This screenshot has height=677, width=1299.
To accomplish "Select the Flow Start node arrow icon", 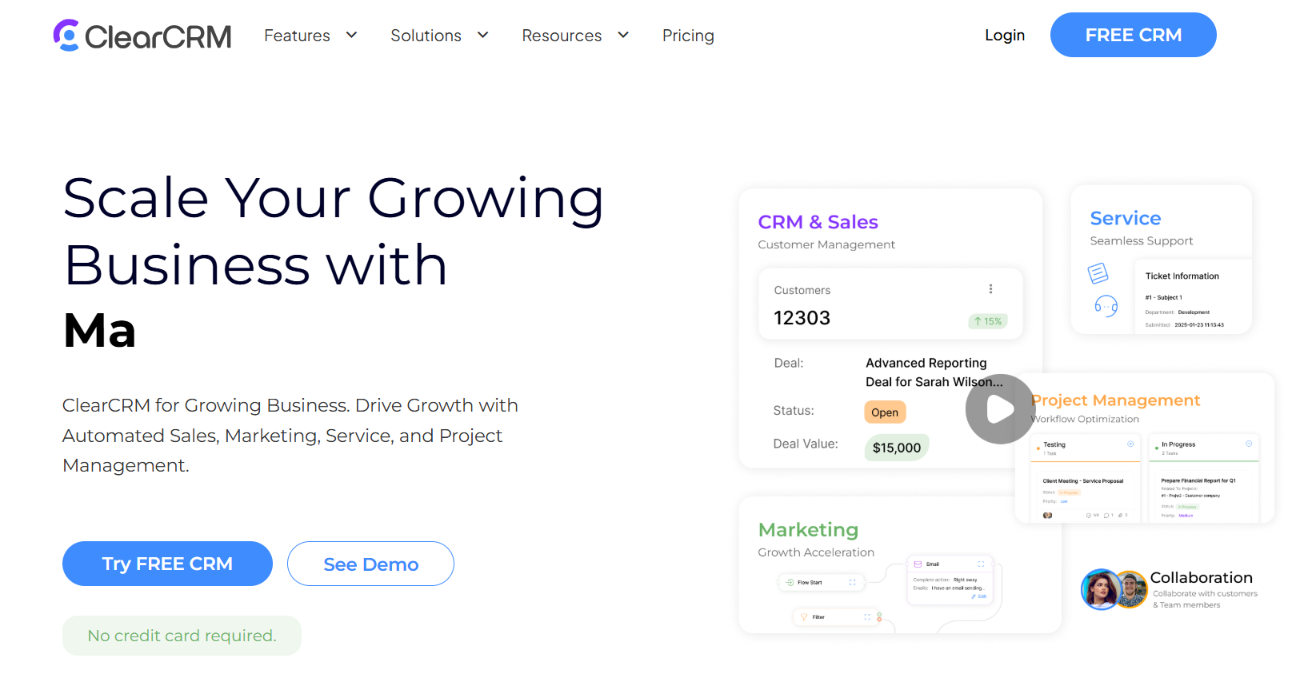I will click(x=790, y=582).
